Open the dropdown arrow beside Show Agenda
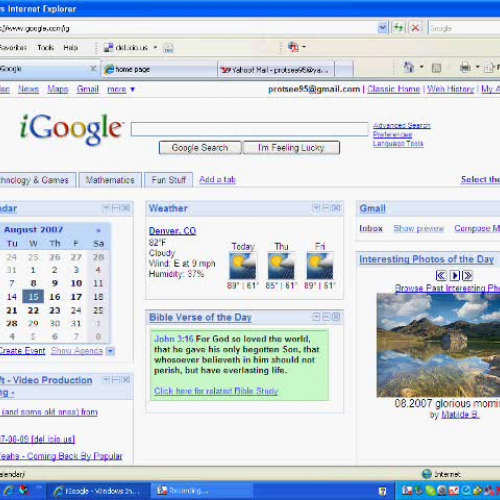 coord(110,351)
